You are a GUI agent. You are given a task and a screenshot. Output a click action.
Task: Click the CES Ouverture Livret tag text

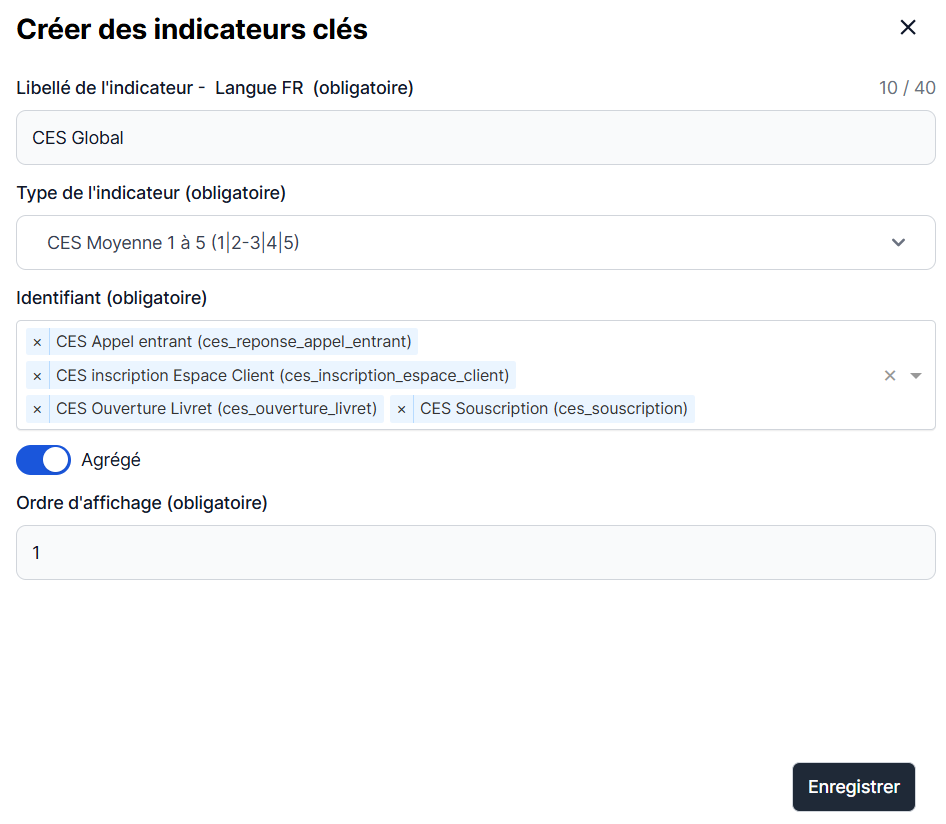216,409
